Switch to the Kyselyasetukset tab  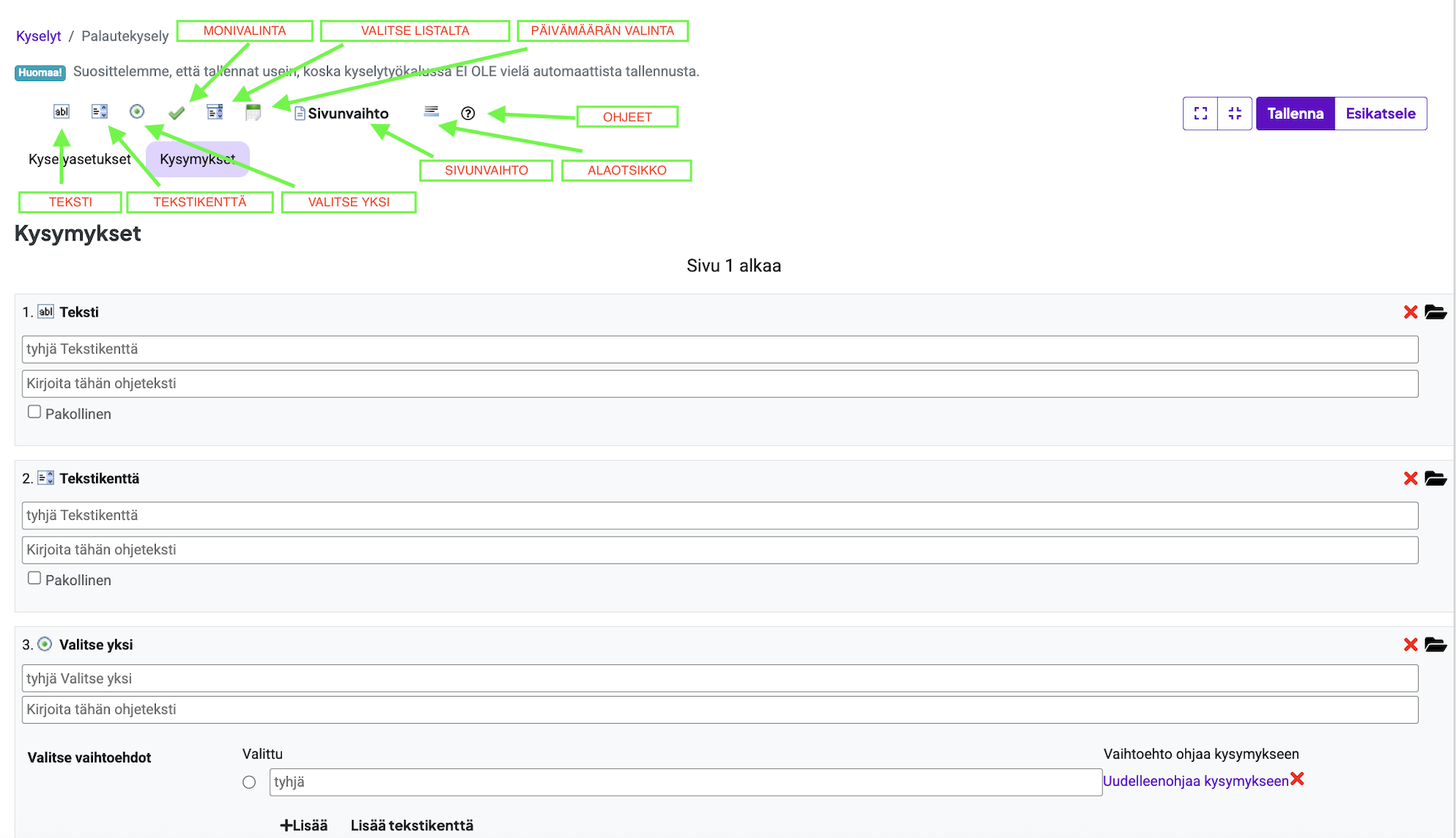(x=79, y=160)
